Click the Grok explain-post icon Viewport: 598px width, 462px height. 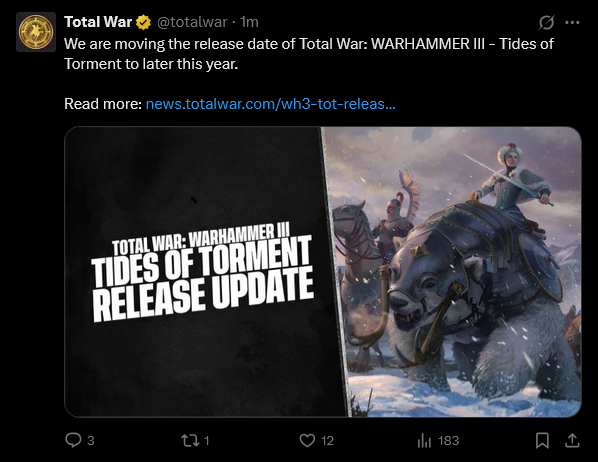(x=546, y=22)
